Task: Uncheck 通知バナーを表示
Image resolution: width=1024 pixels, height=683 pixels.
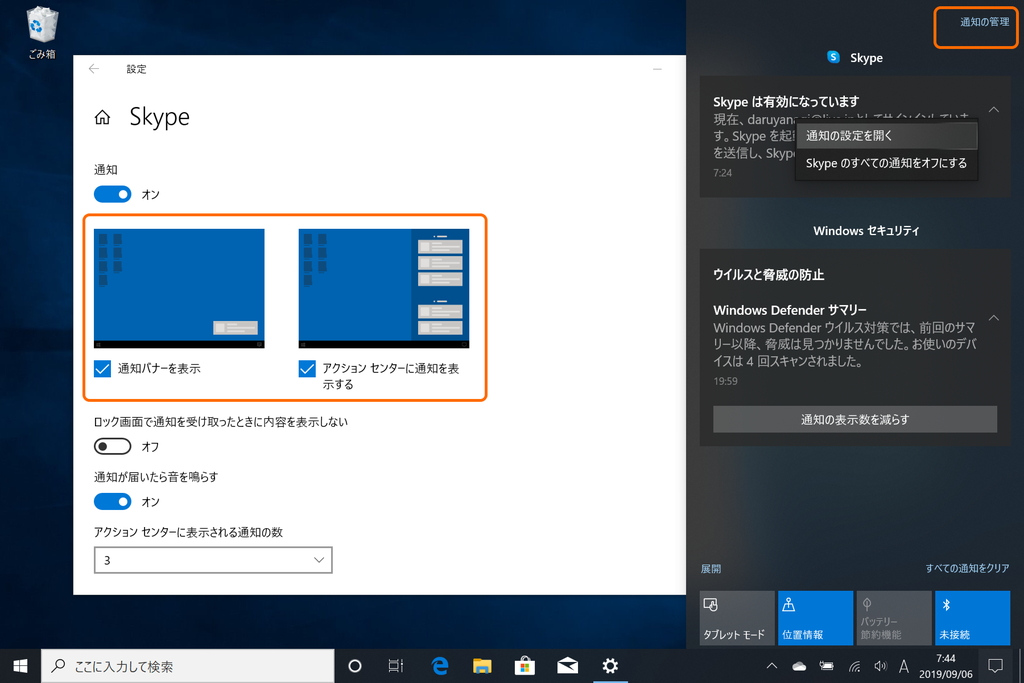Action: click(101, 368)
